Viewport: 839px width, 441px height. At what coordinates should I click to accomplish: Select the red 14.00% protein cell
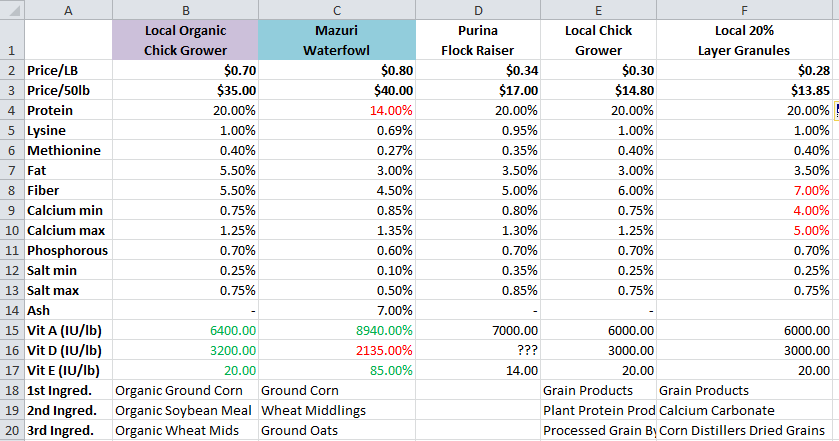[x=329, y=110]
